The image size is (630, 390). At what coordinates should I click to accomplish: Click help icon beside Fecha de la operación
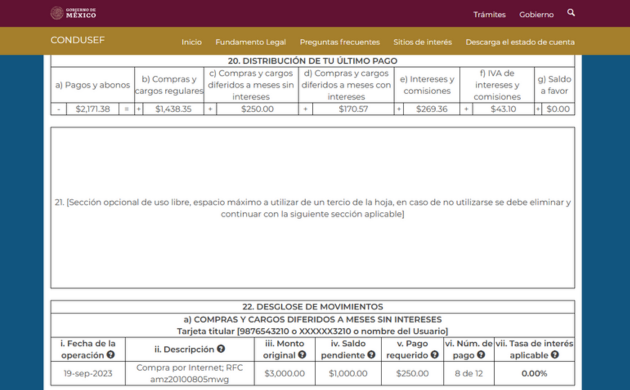(x=111, y=355)
